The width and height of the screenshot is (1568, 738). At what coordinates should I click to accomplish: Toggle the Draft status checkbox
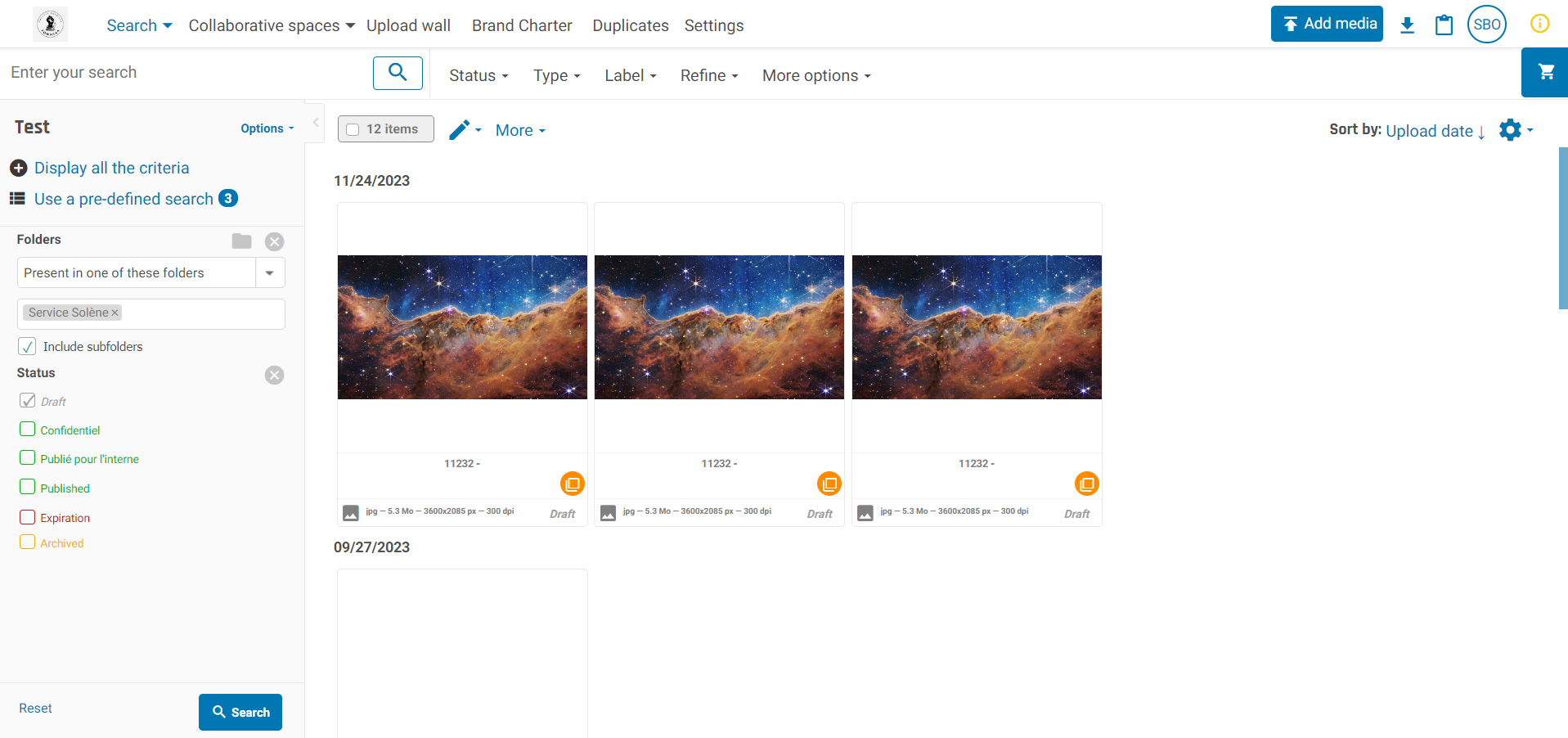(28, 400)
